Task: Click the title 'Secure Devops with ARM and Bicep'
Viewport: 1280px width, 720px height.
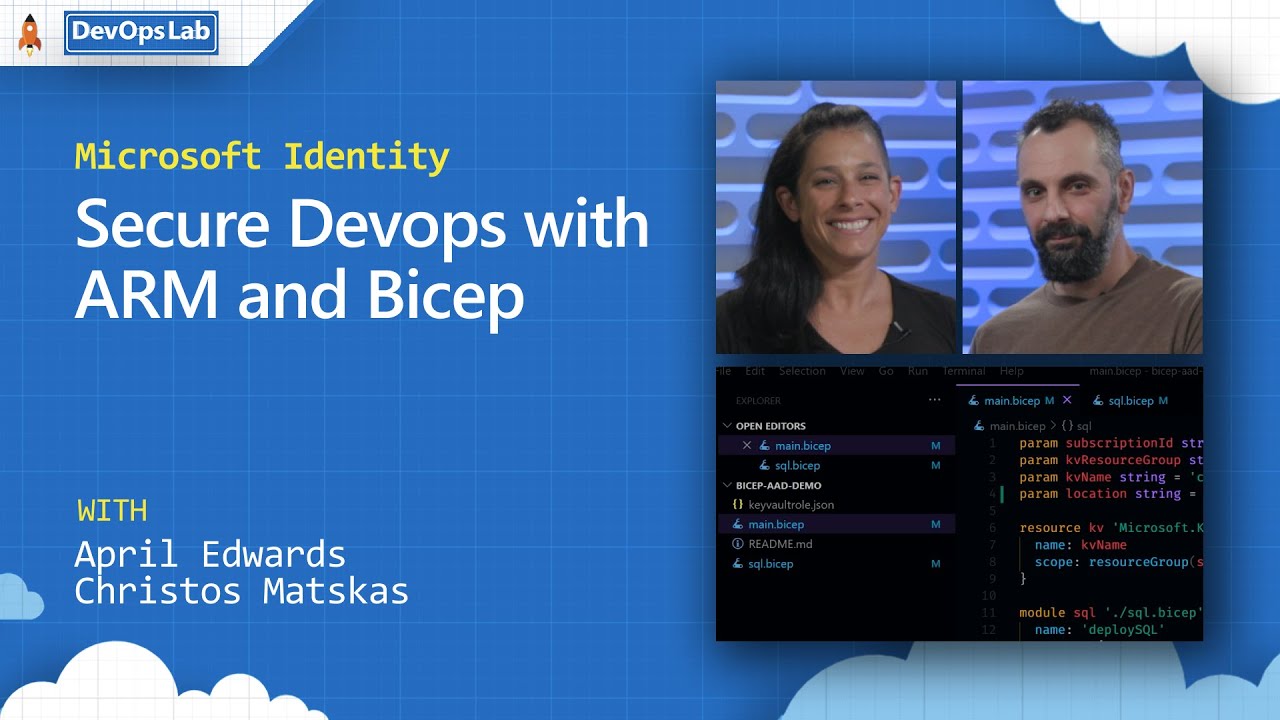Action: [362, 260]
